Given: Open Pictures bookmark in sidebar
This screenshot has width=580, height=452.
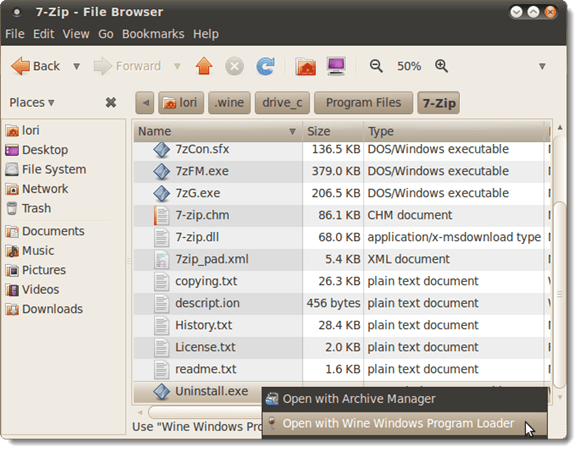Looking at the screenshot, I should pyautogui.click(x=36, y=270).
